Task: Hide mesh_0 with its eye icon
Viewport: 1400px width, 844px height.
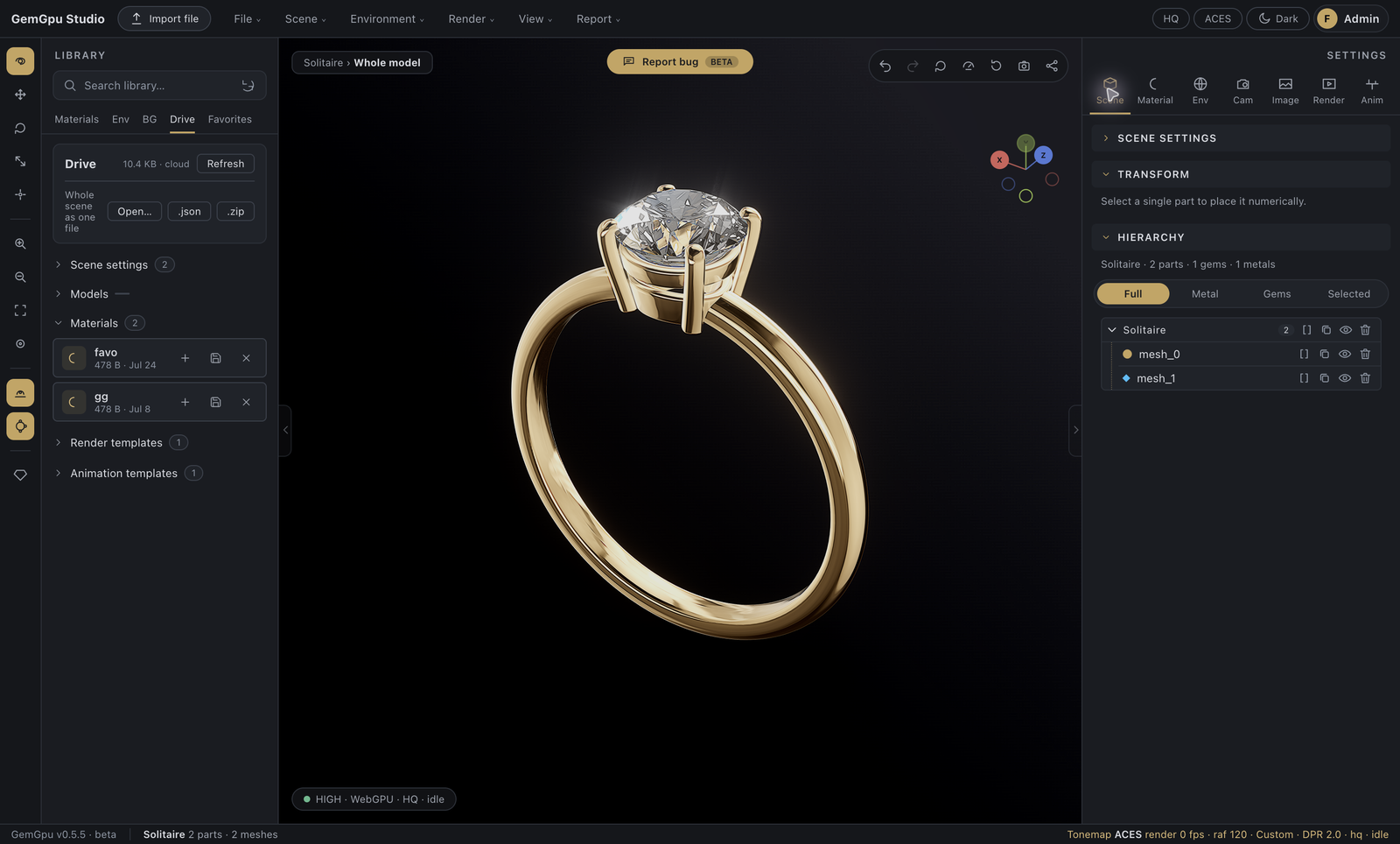Action: pos(1345,354)
